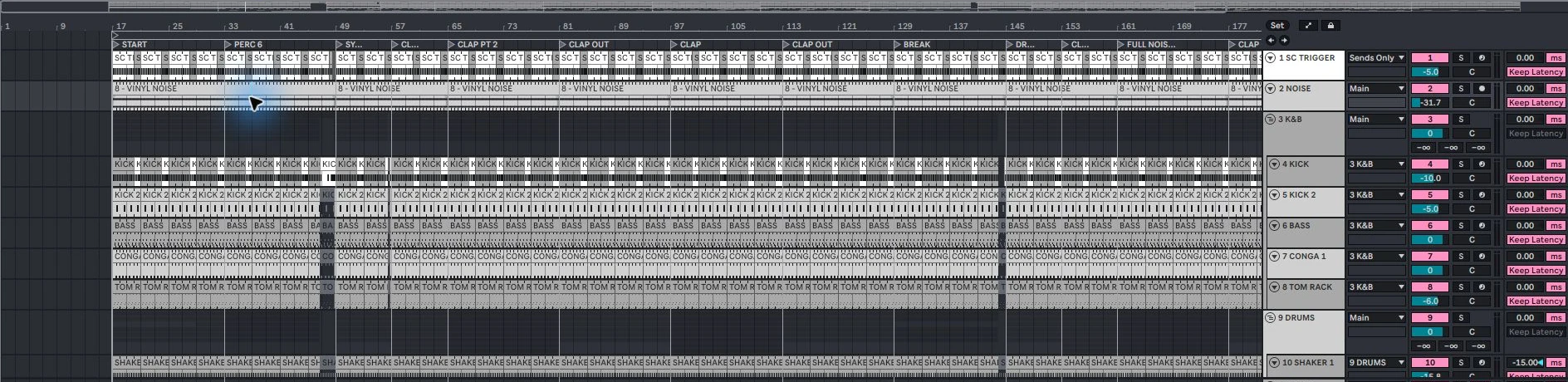Arm the 5 KICK 2 track for recording
Image resolution: width=1568 pixels, height=382 pixels.
click(1482, 195)
